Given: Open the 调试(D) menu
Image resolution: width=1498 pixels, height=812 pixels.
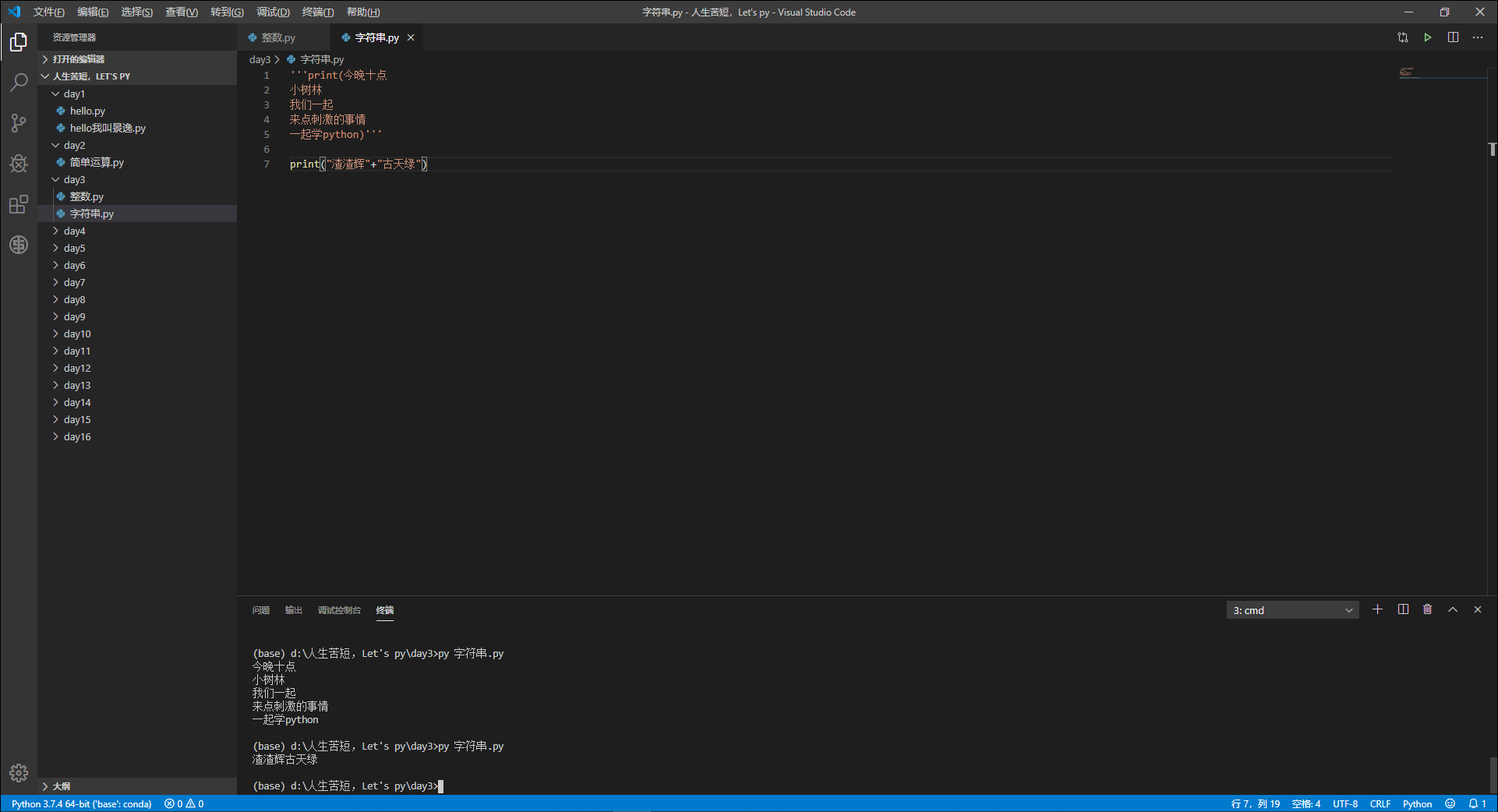Looking at the screenshot, I should pos(273,12).
